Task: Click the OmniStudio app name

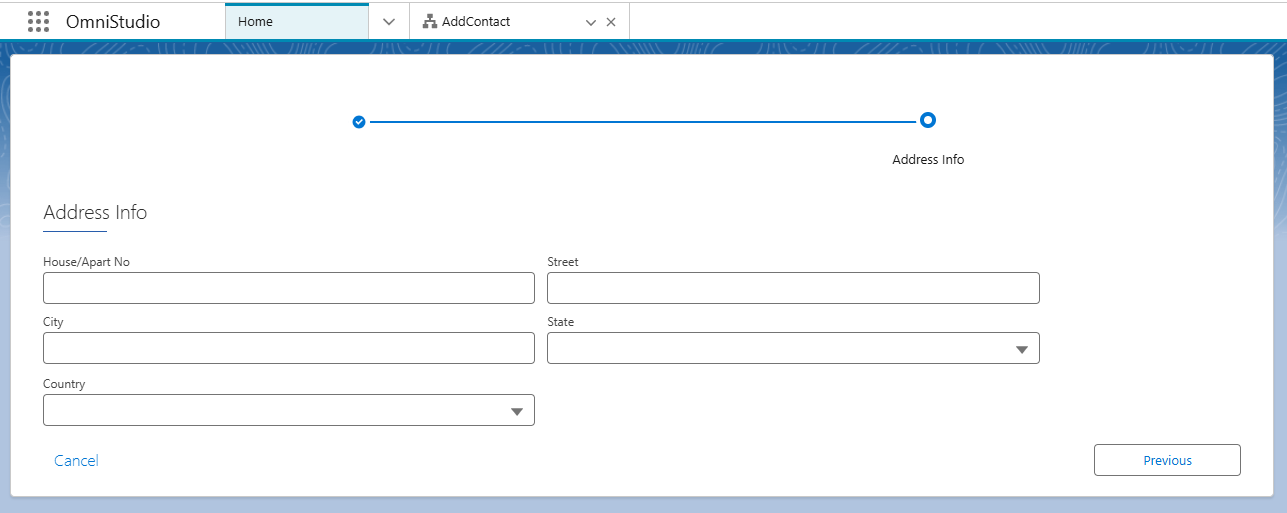Action: (x=112, y=22)
